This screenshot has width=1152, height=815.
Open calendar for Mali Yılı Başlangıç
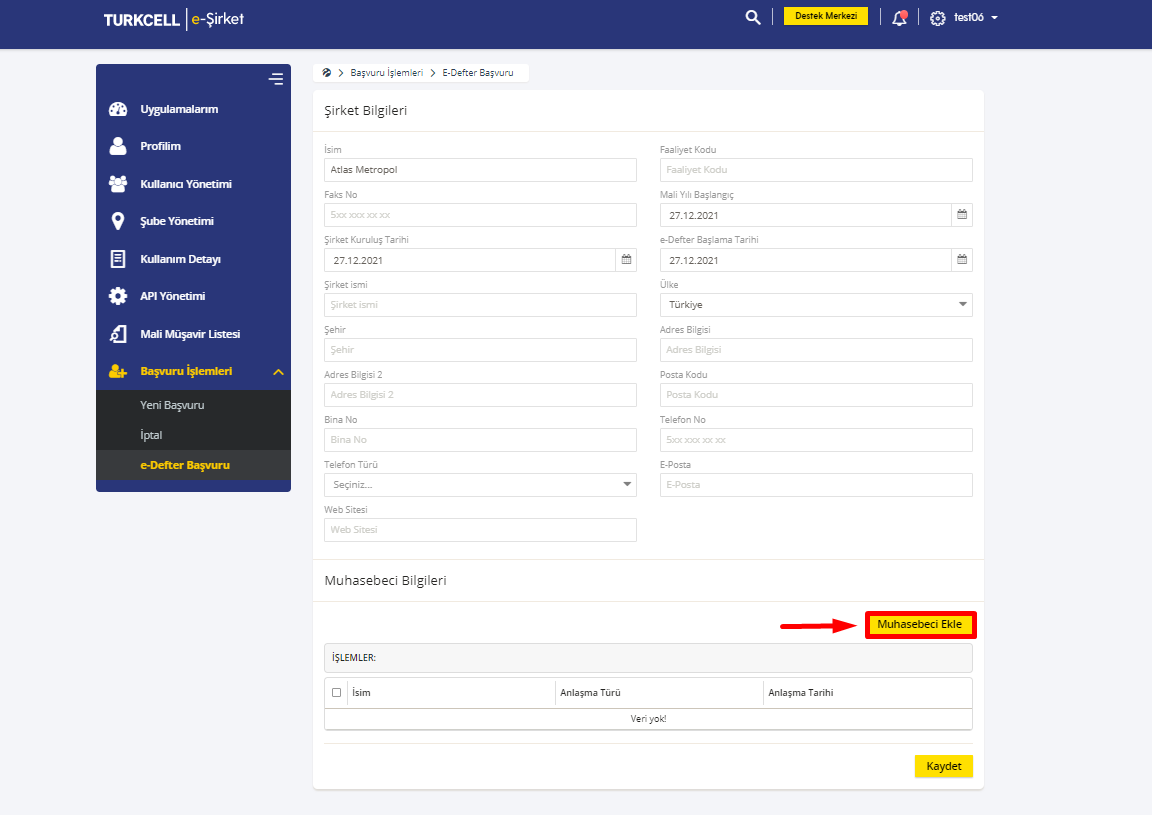click(962, 215)
